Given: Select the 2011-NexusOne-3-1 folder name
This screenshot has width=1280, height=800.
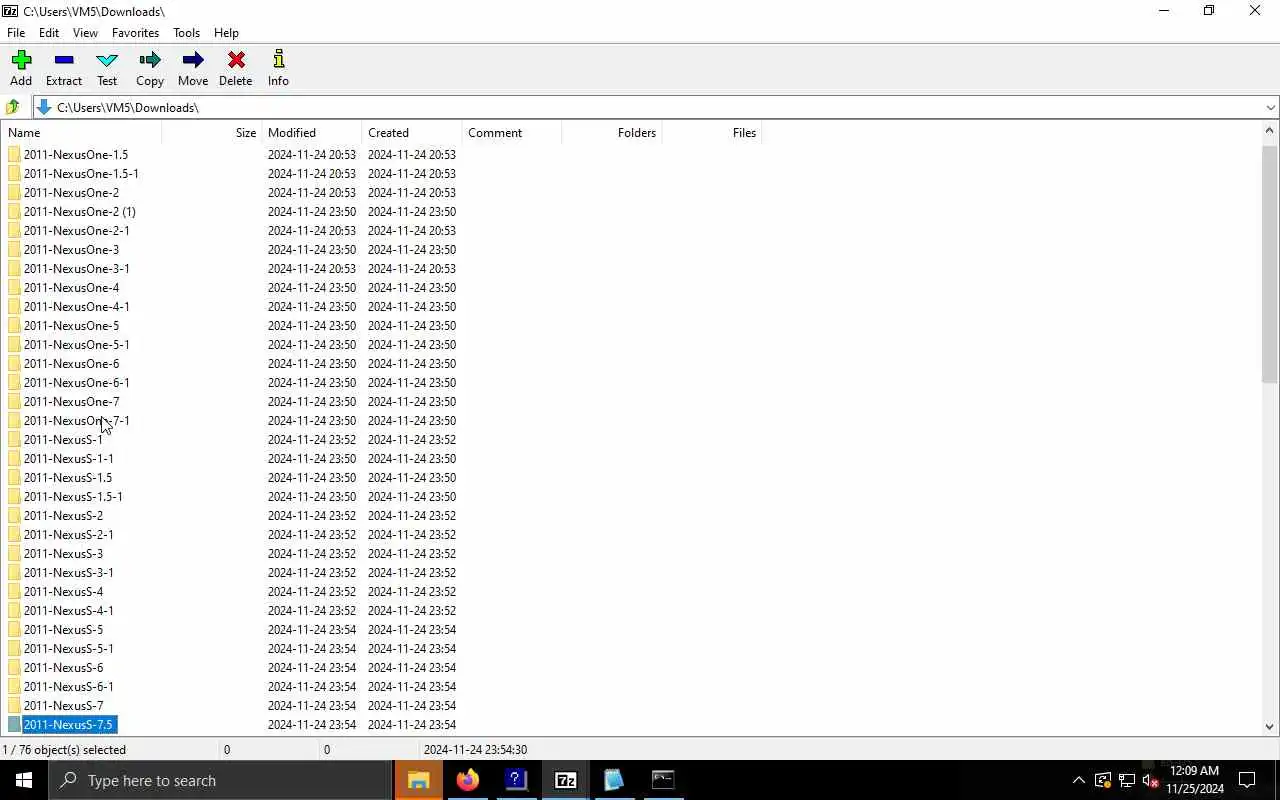Looking at the screenshot, I should [x=77, y=269].
